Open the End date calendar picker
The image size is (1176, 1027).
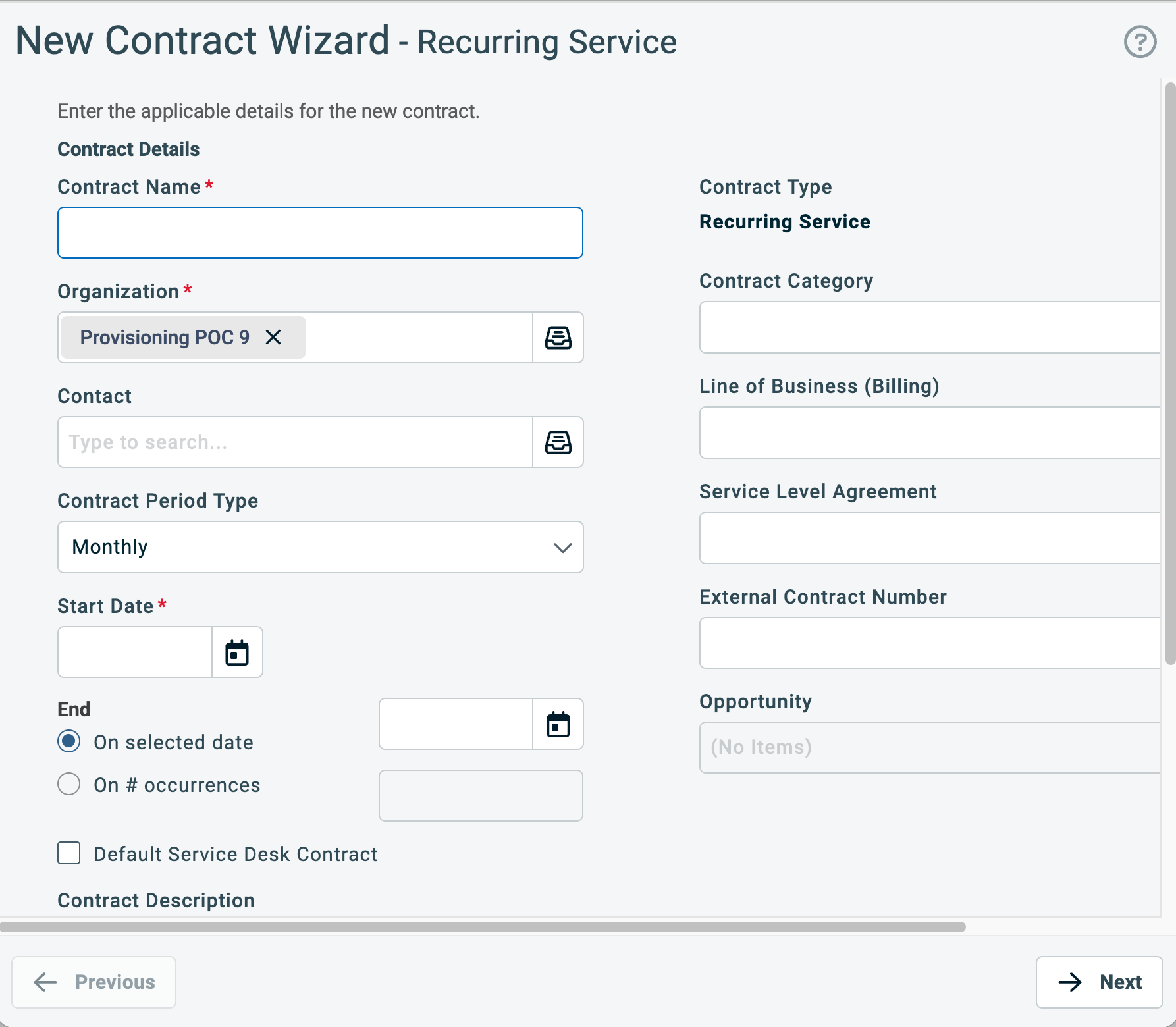(558, 724)
